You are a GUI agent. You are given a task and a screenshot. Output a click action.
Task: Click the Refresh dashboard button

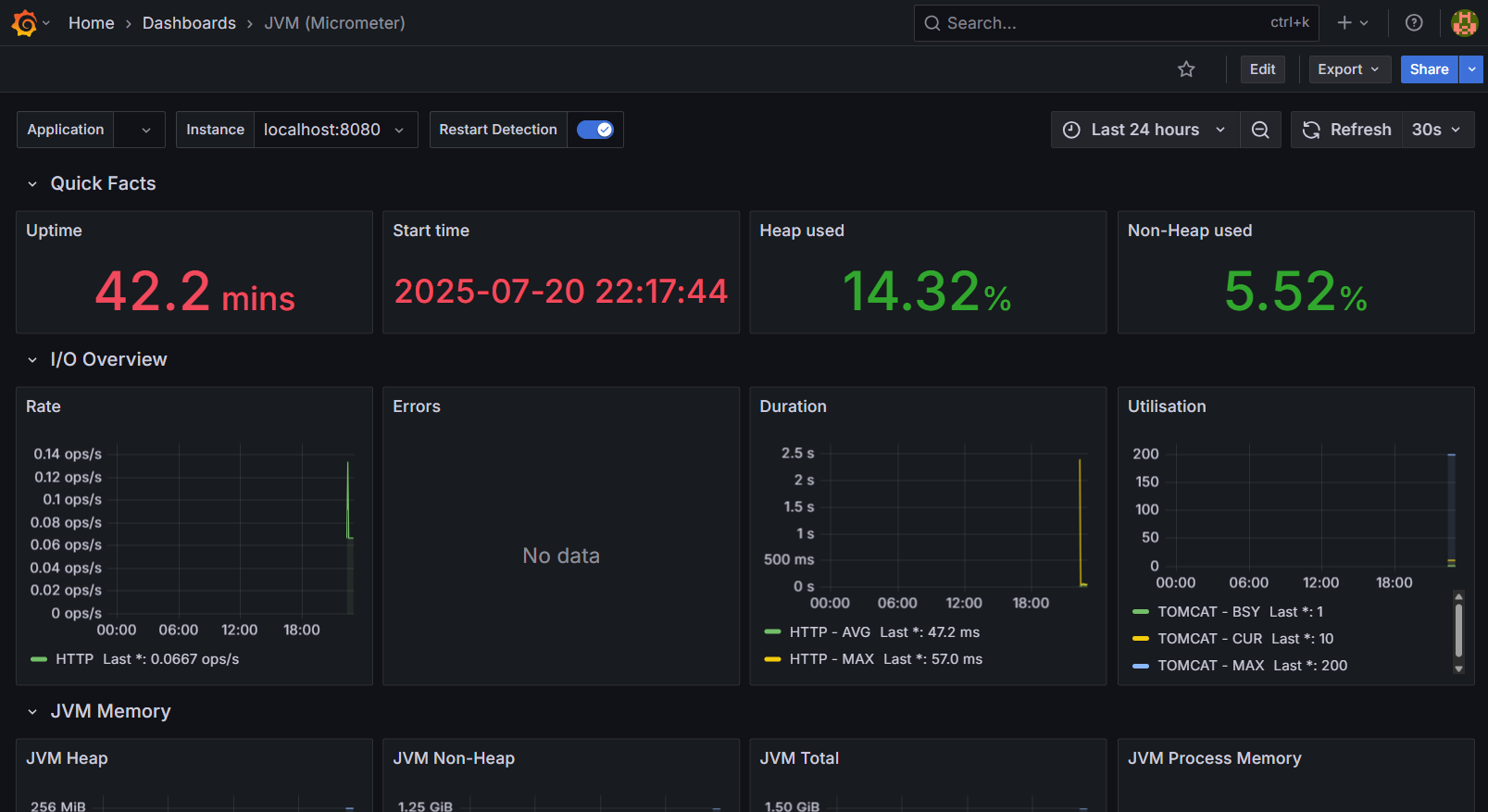pos(1346,130)
